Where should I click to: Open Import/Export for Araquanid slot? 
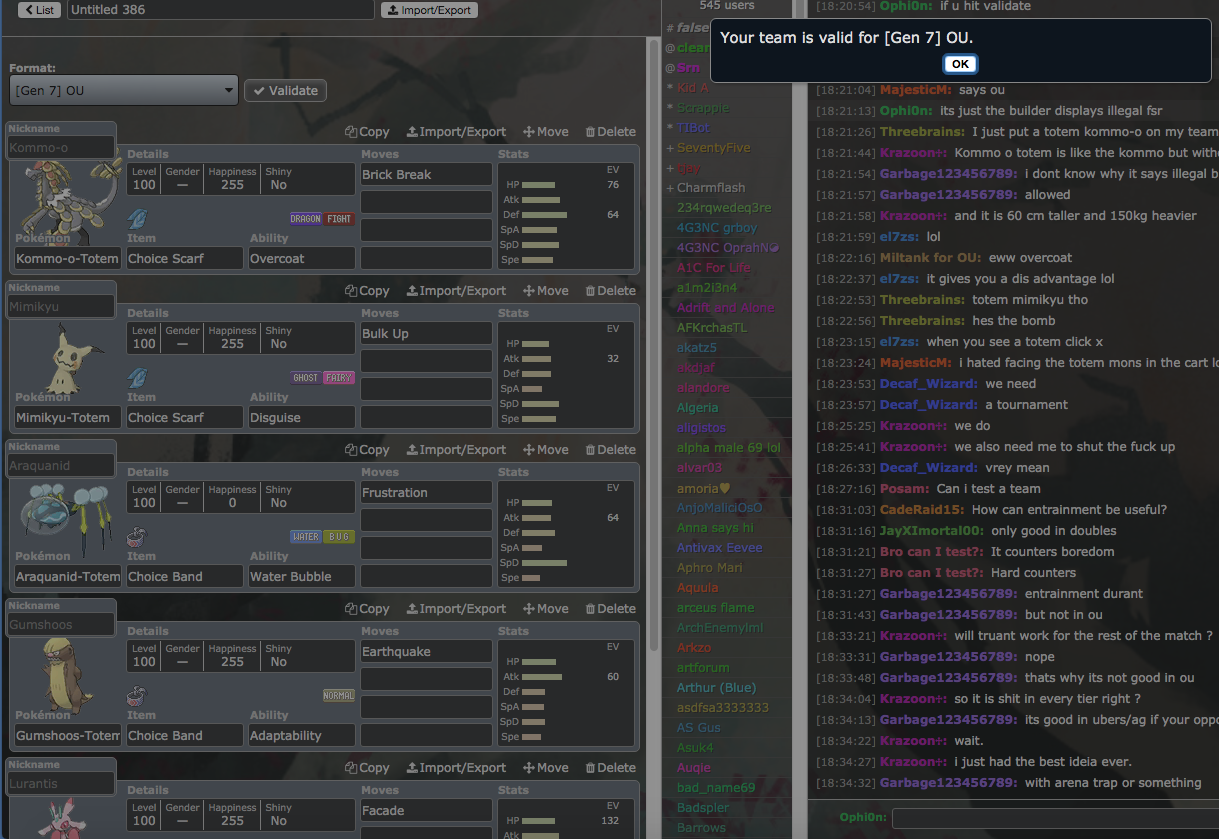[456, 450]
